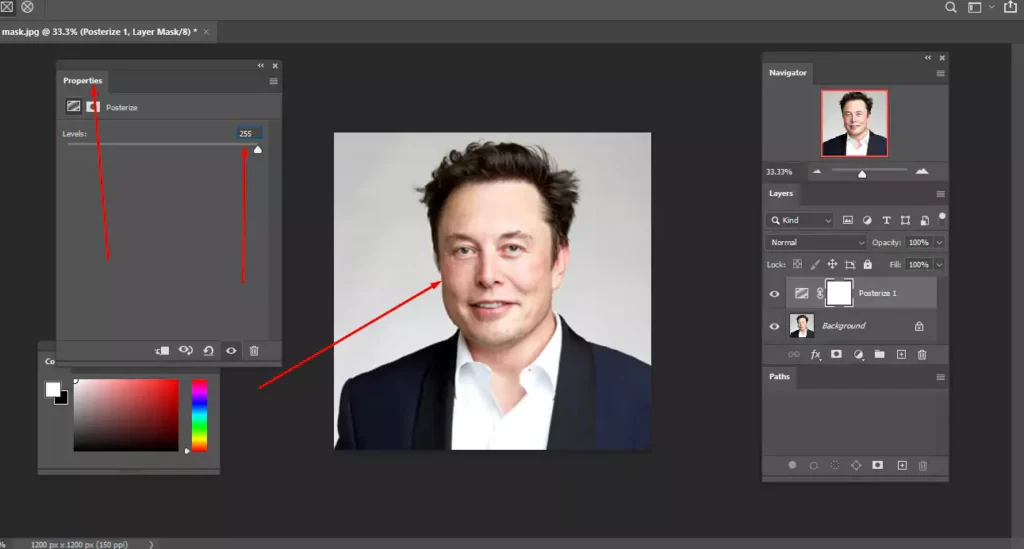Toggle layer filtering switch on or off
Viewport: 1024px width, 549px height.
point(942,218)
